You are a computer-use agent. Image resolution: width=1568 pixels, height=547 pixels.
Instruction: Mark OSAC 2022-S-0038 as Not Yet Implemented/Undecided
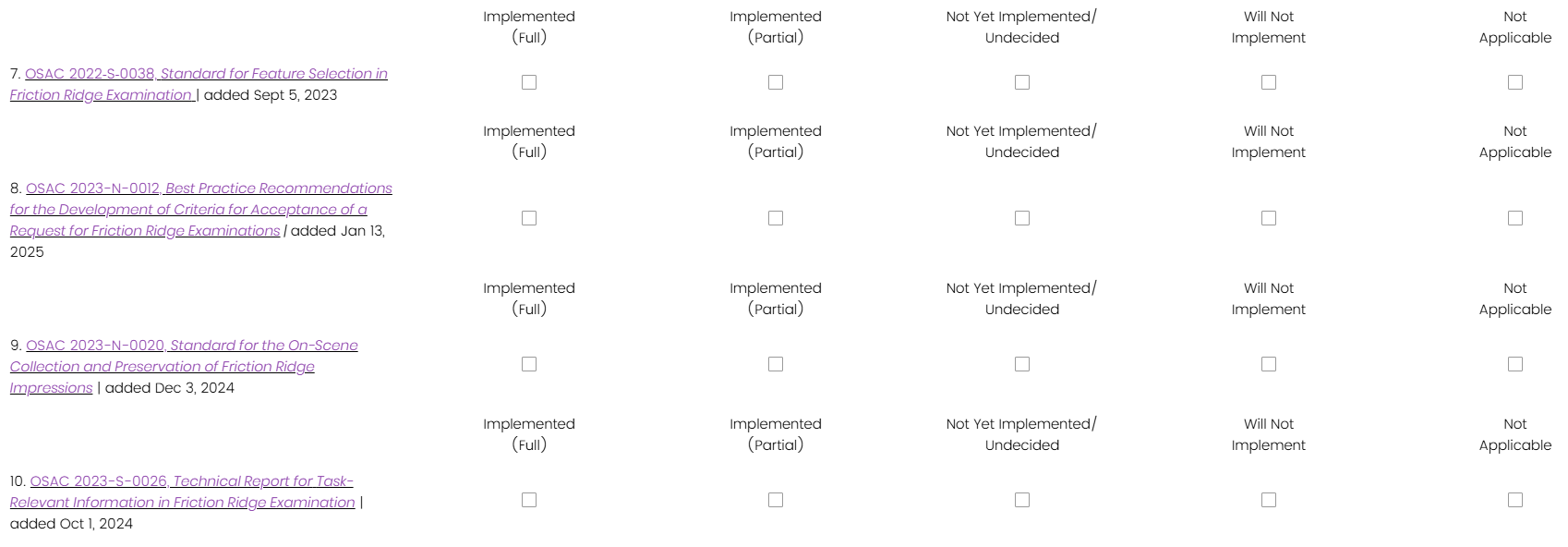pos(1022,82)
